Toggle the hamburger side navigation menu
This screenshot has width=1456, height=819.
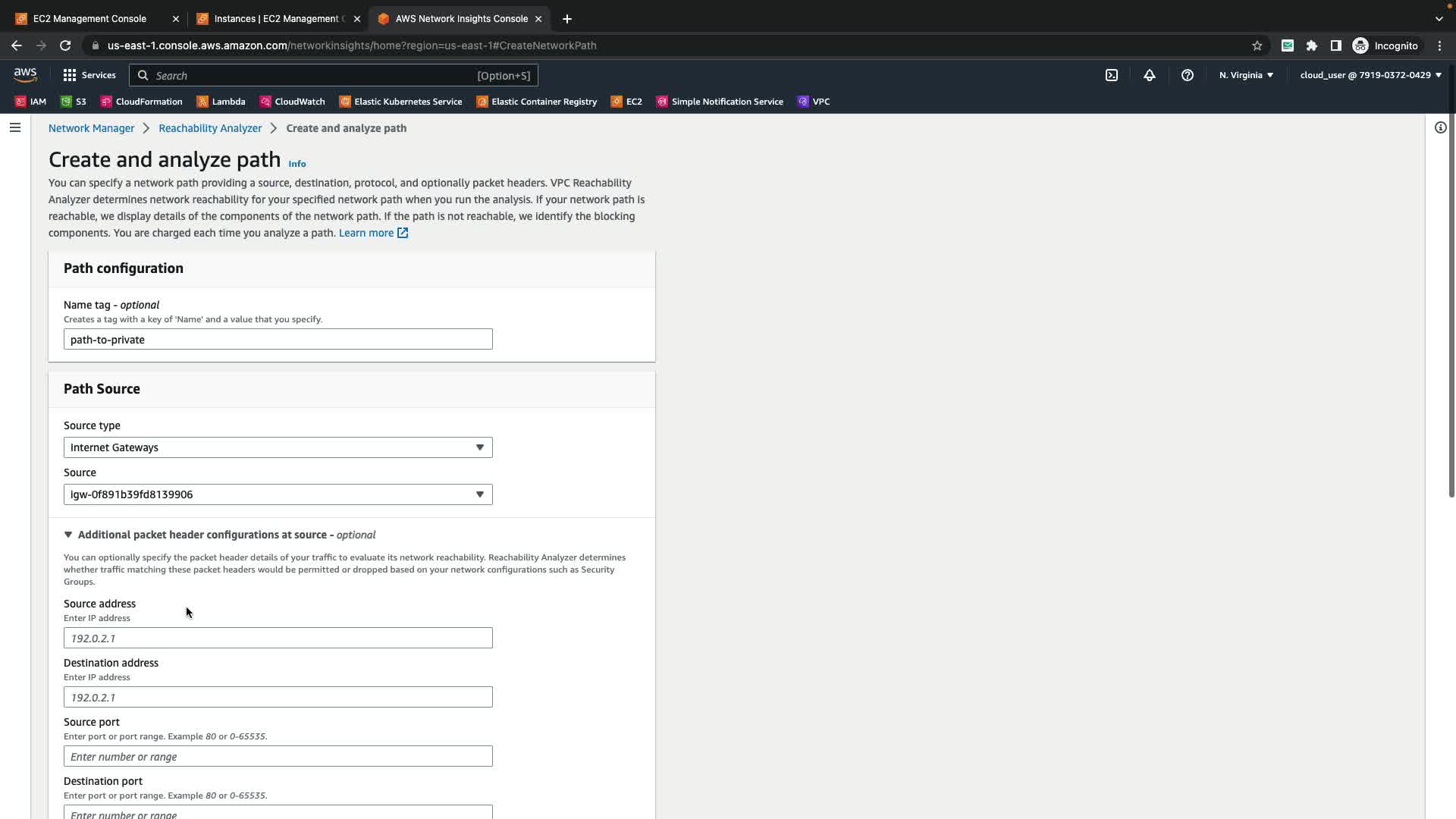coord(15,127)
